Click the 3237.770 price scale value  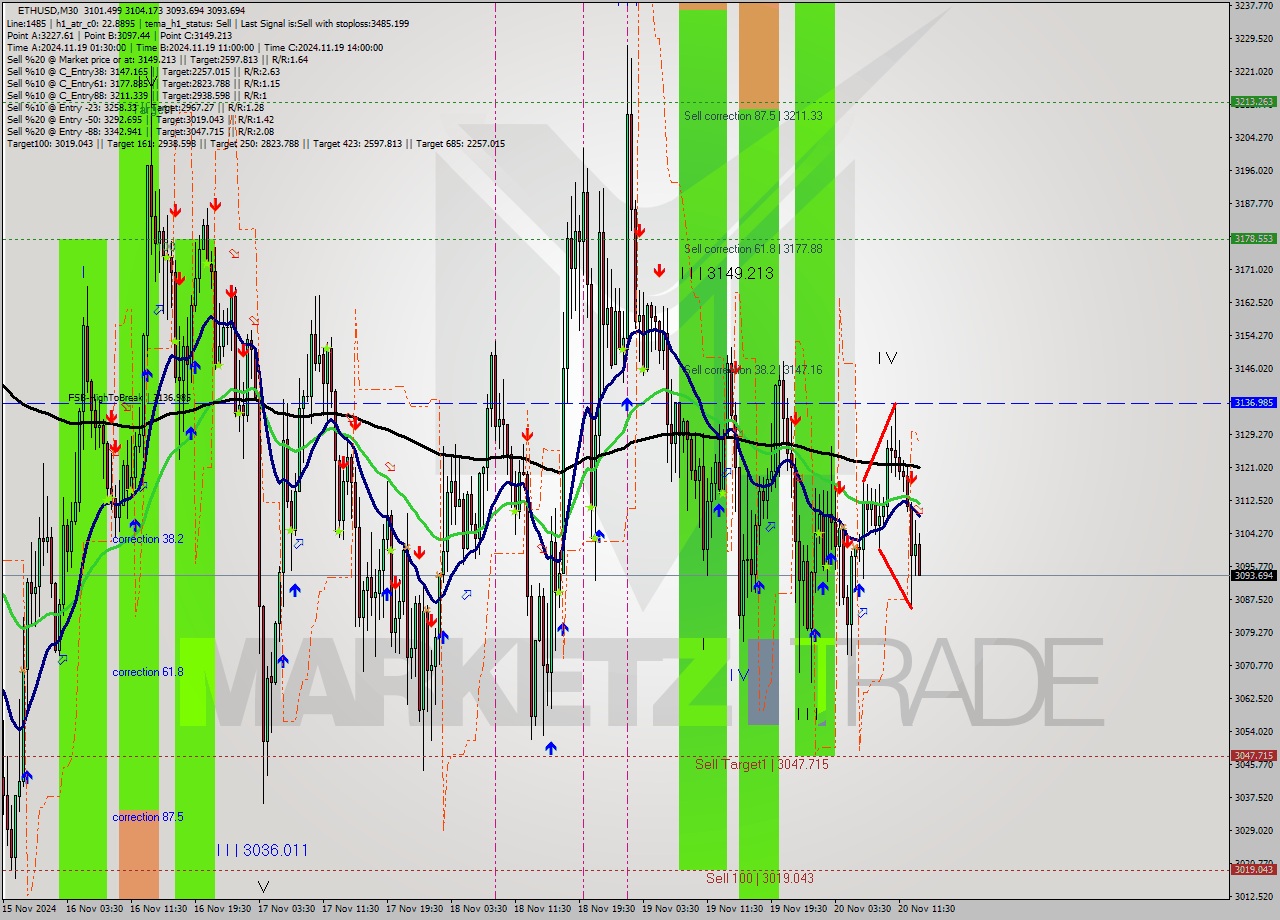[x=1253, y=5]
